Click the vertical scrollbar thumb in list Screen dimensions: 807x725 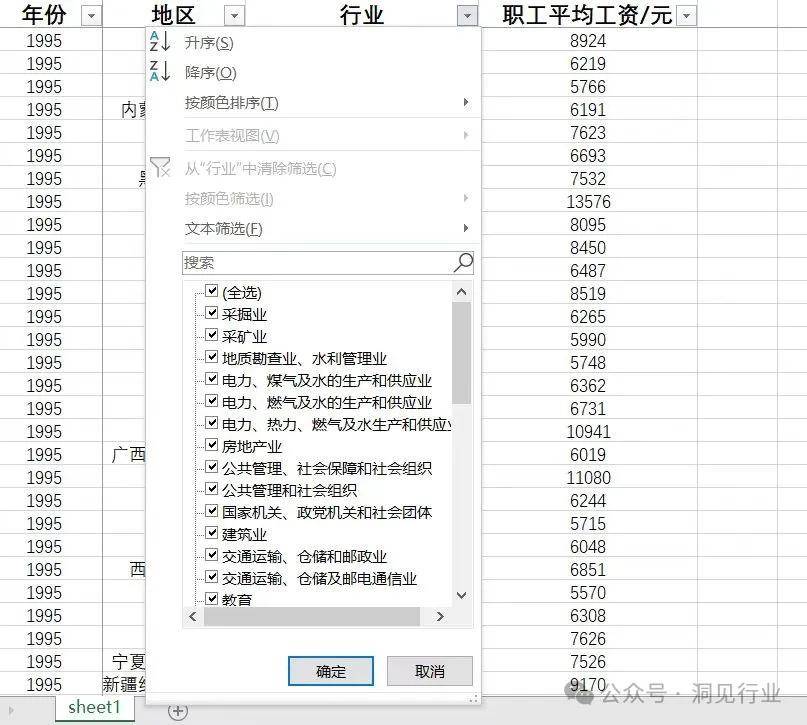462,353
